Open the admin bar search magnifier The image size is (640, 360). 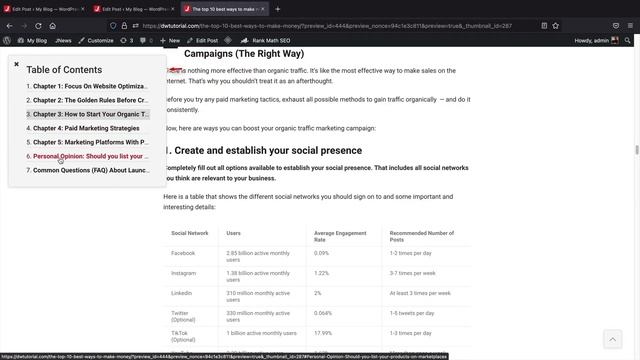pyautogui.click(x=627, y=40)
